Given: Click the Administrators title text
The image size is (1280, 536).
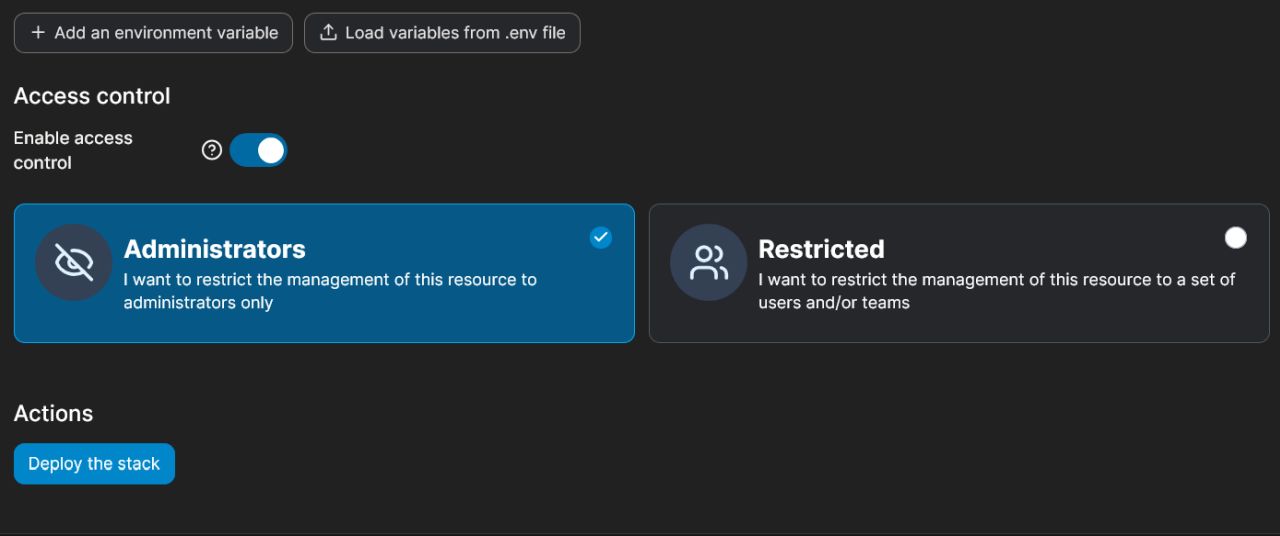Looking at the screenshot, I should pyautogui.click(x=214, y=249).
